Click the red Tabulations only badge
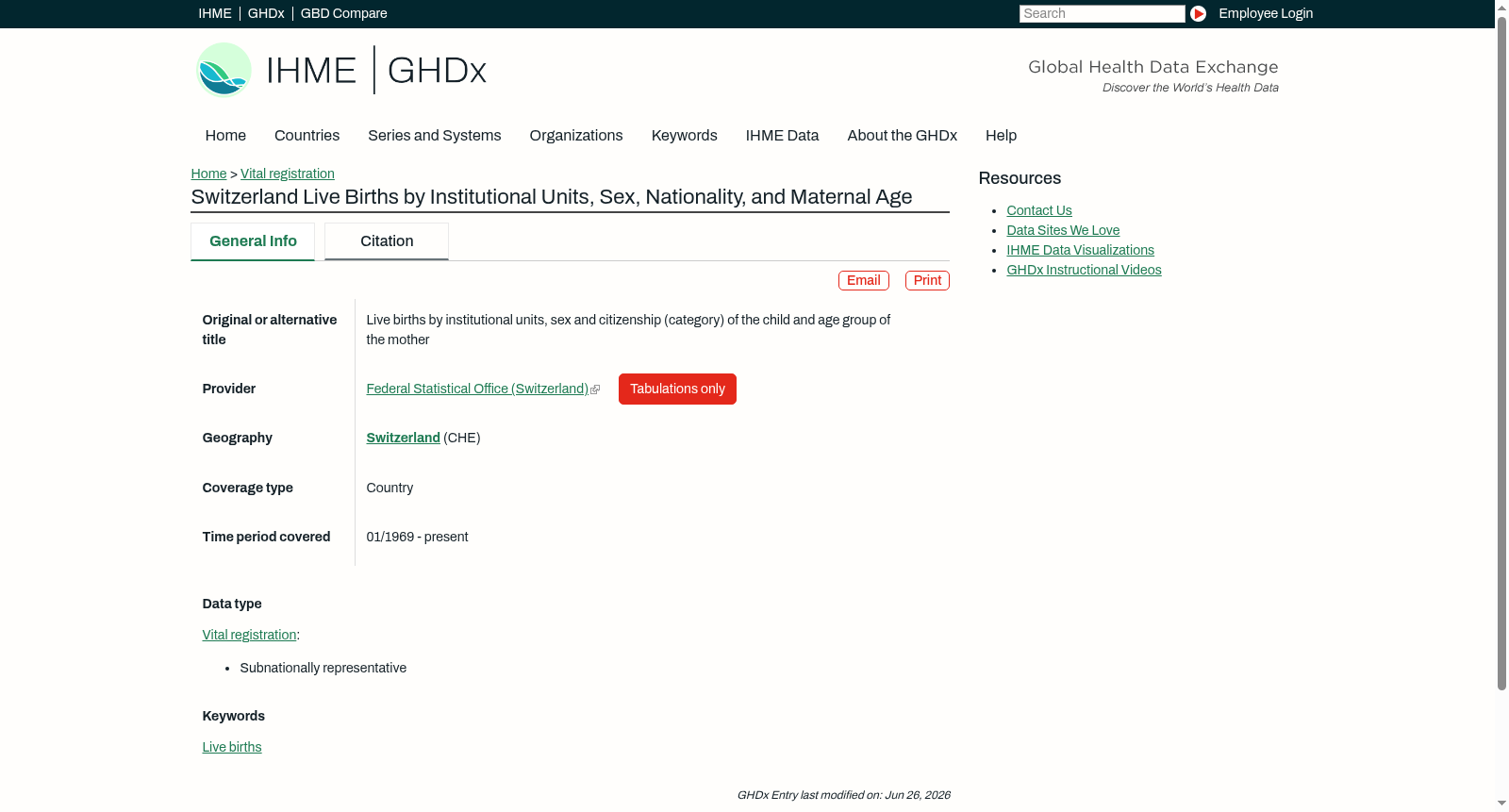Viewport: 1509px width, 812px height. coord(677,389)
